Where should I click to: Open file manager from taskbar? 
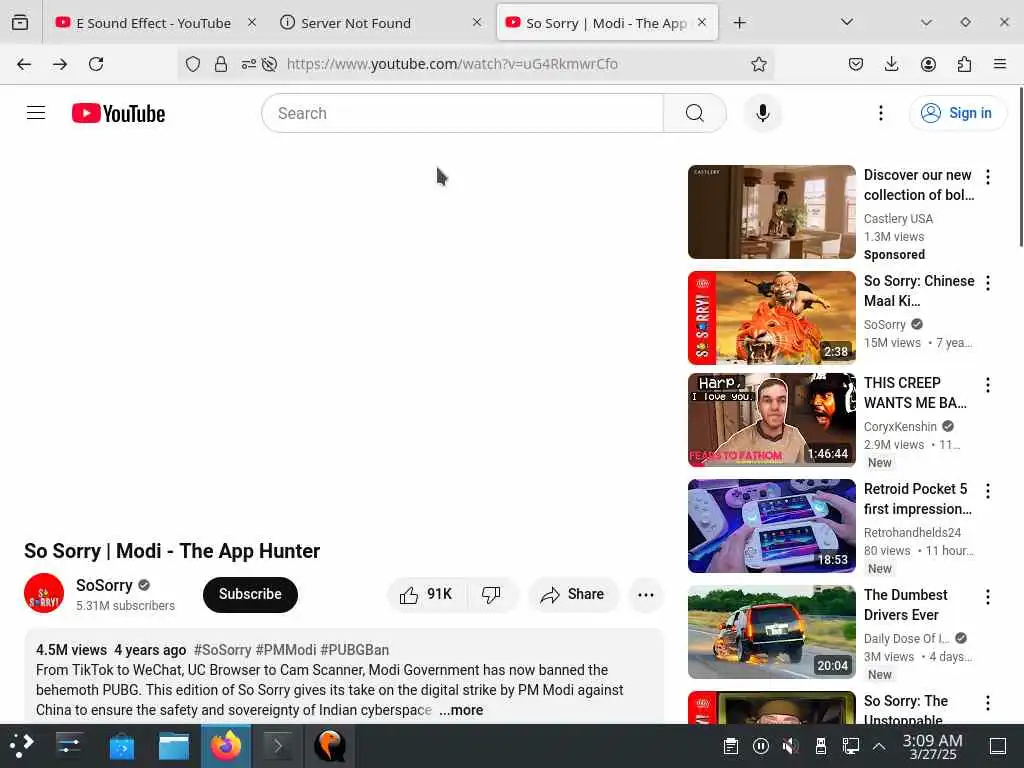174,746
